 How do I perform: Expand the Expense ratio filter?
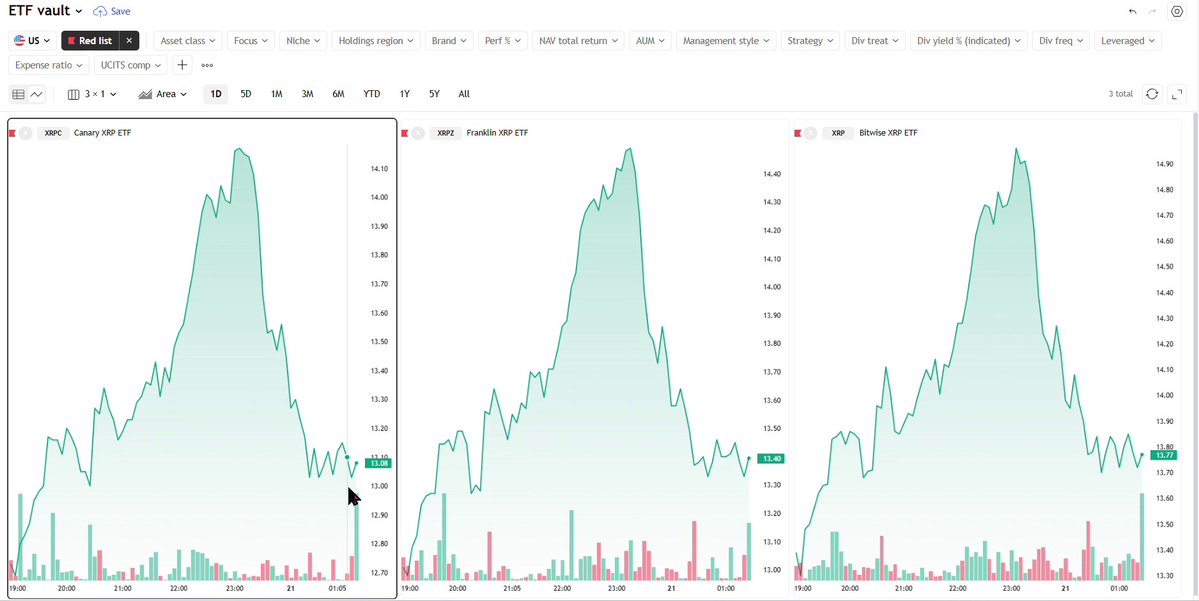47,65
